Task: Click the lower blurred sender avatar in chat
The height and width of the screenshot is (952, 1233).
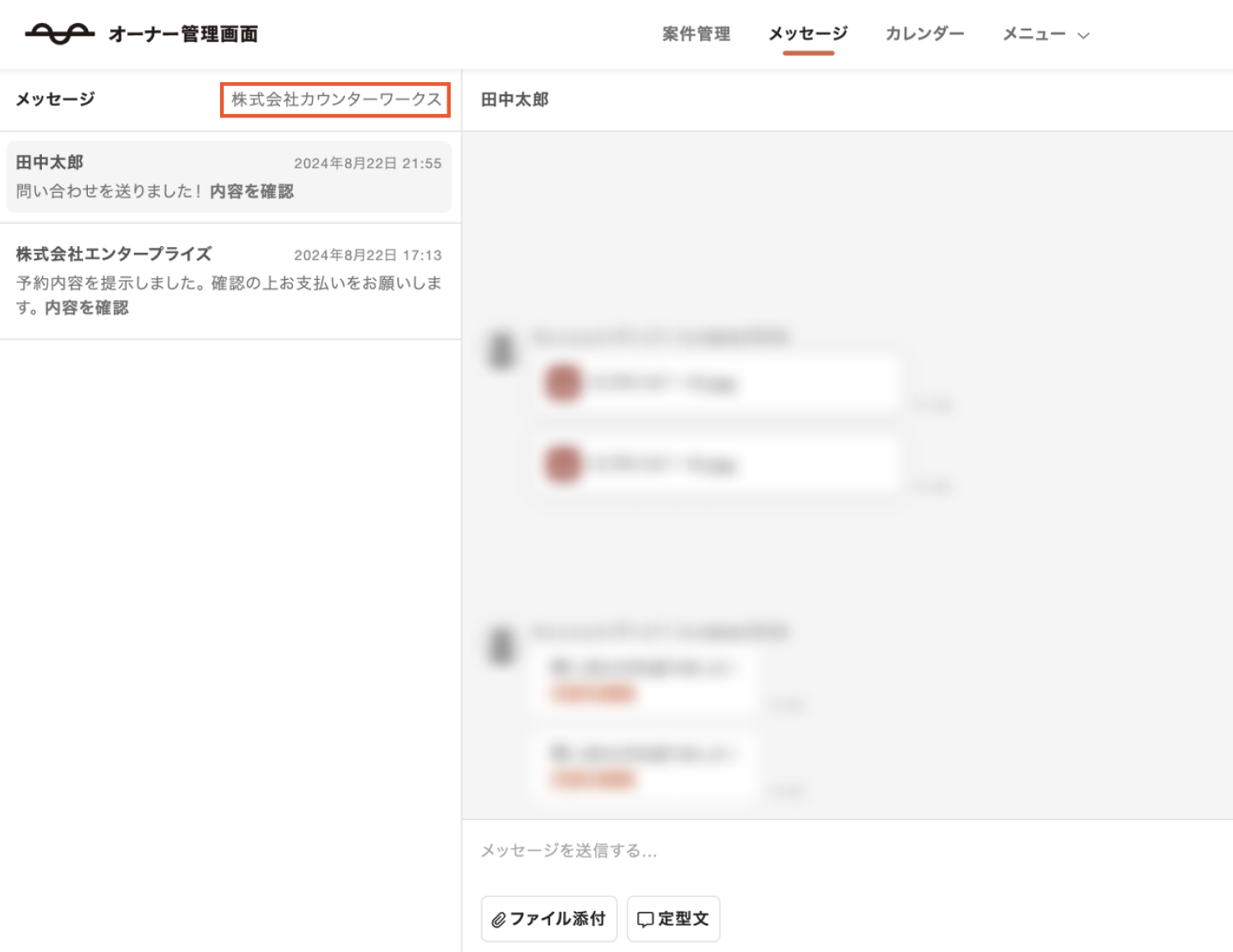Action: point(502,644)
